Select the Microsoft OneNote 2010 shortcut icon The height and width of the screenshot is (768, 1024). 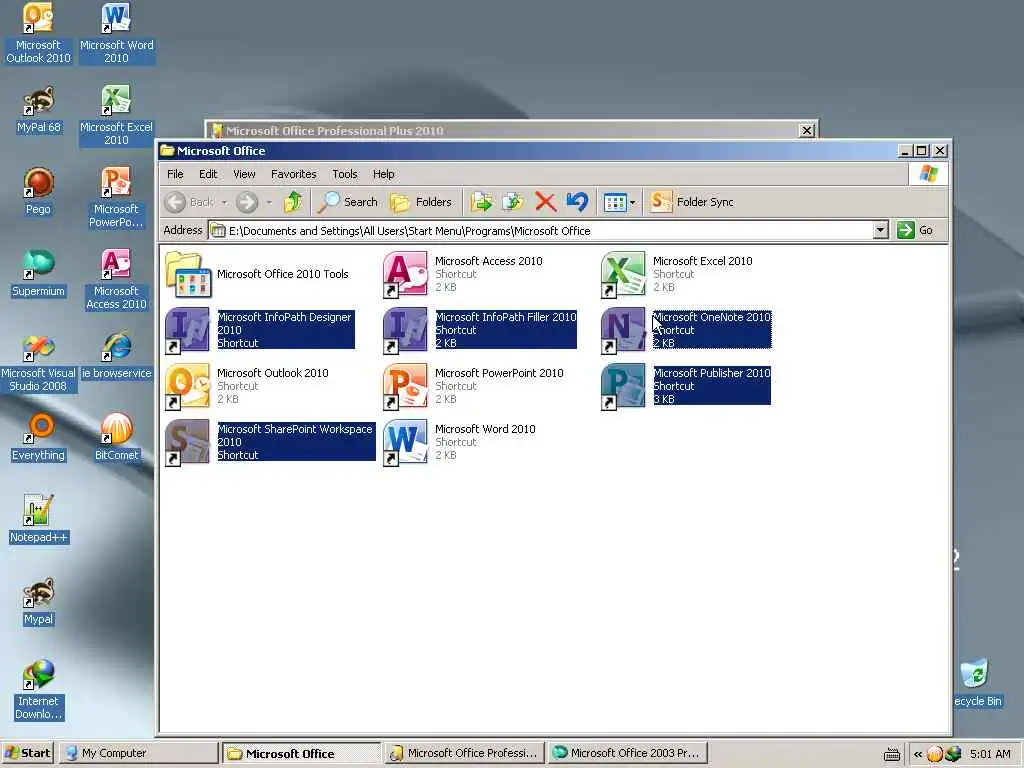tap(623, 330)
